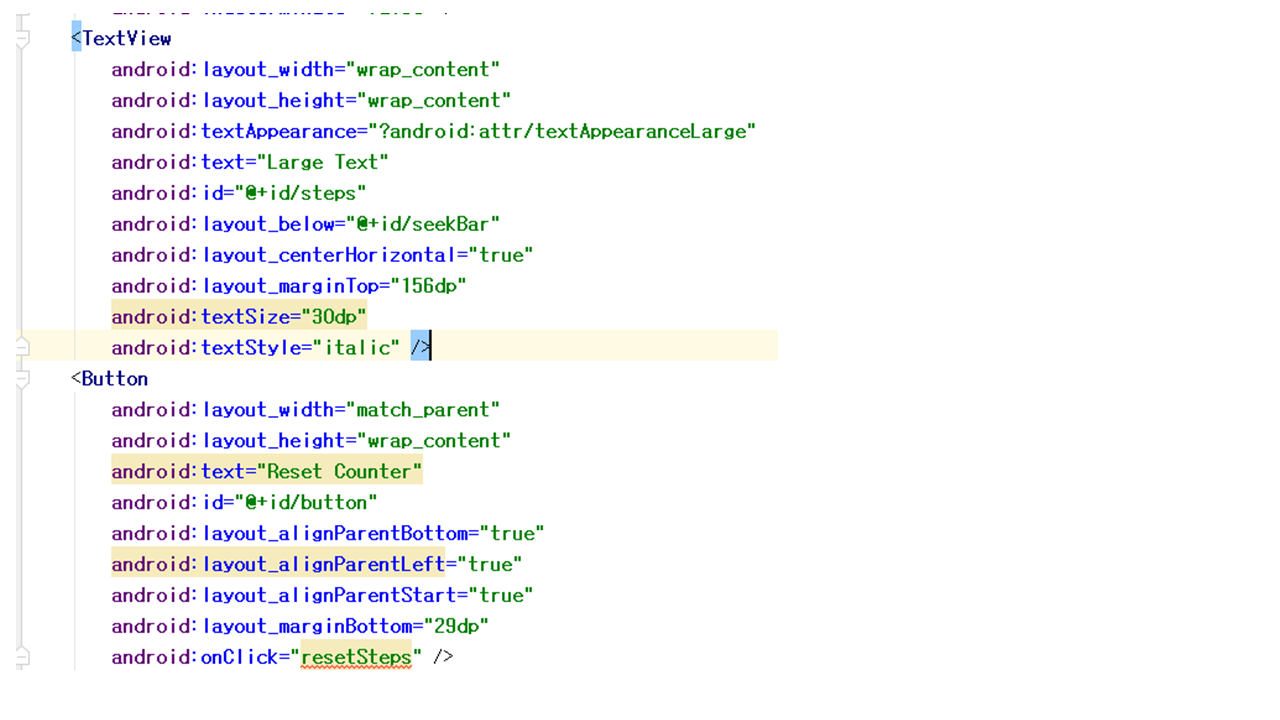
Task: Click the underlined resetSteps error text
Action: pyautogui.click(x=356, y=657)
